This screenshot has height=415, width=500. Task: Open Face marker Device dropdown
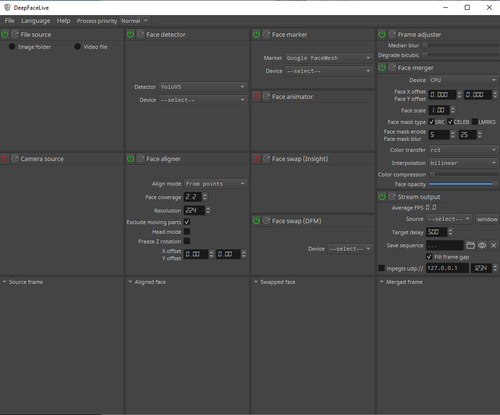point(329,71)
